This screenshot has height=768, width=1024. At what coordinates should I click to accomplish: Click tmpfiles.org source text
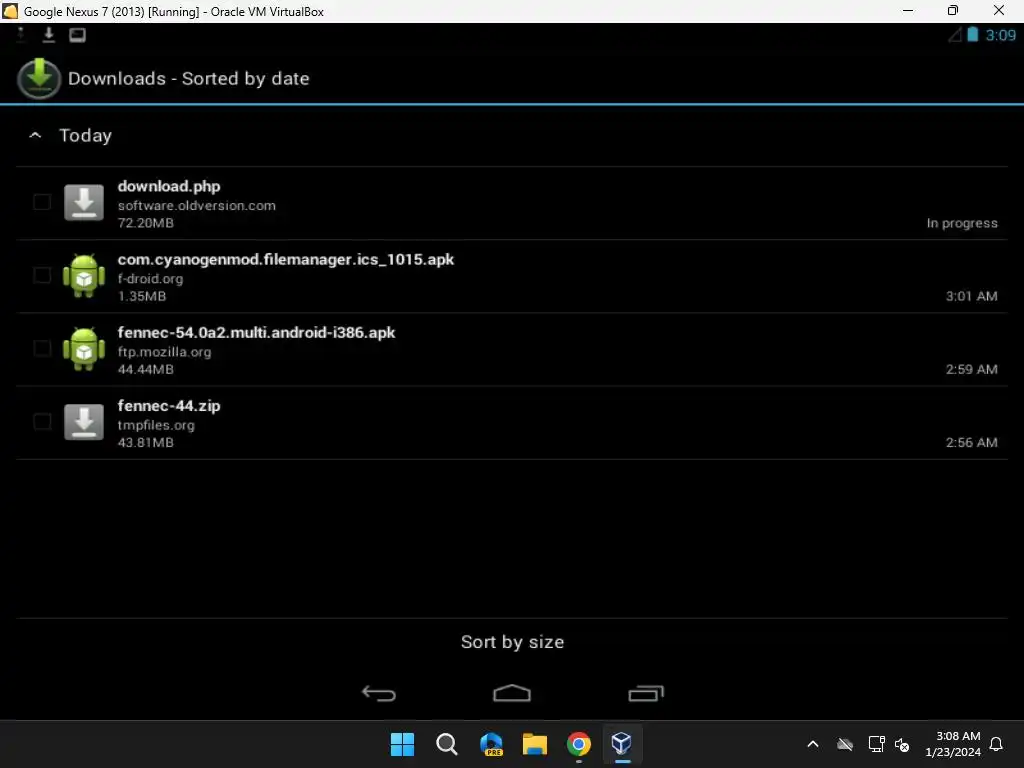click(156, 424)
